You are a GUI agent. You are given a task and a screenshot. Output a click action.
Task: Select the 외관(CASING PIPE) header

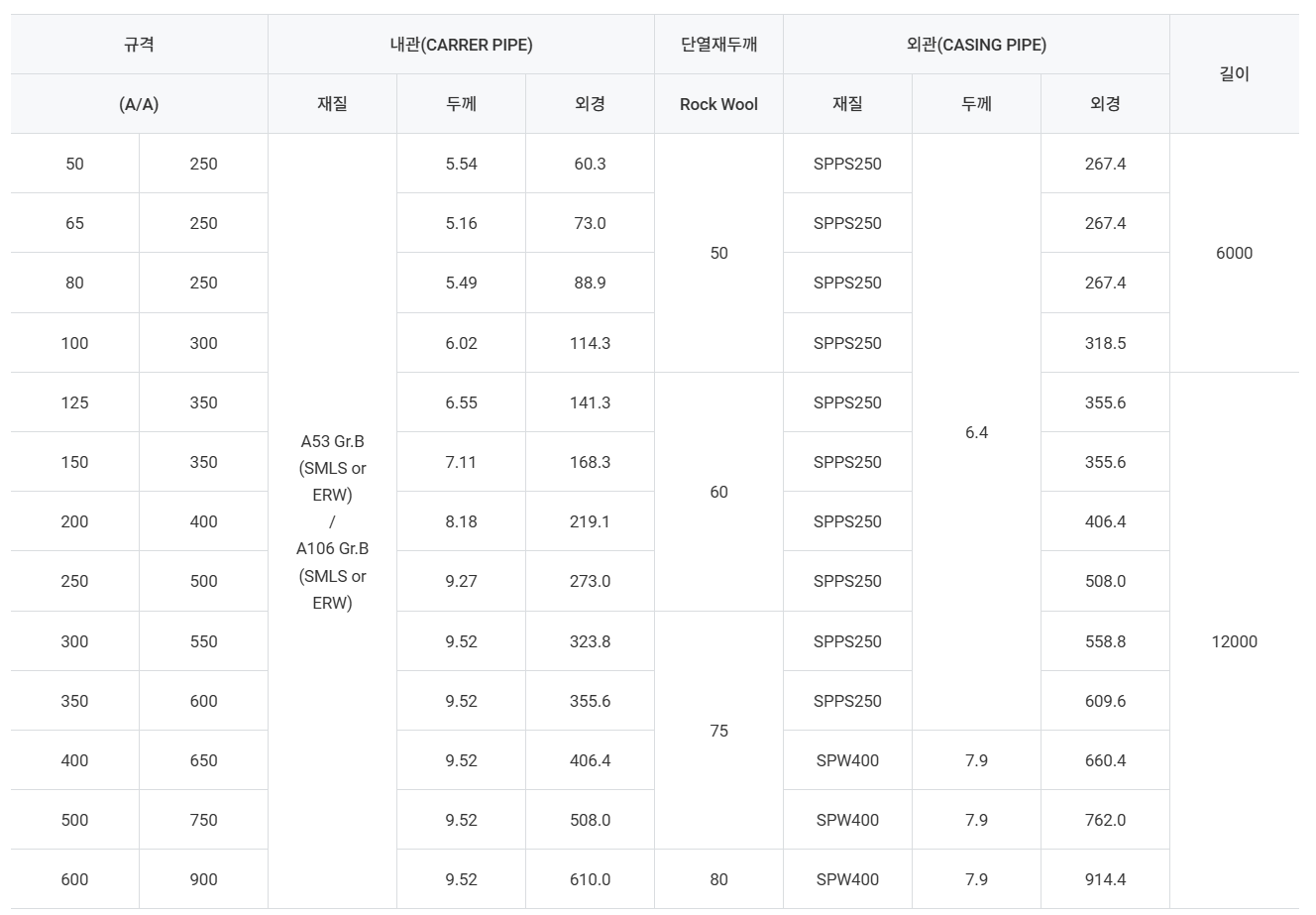(x=976, y=45)
